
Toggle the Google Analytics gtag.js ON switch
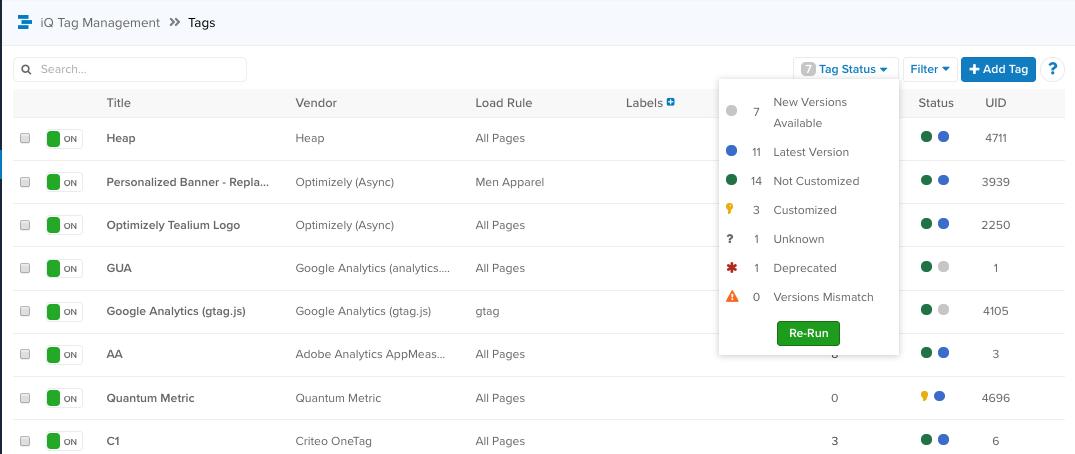click(64, 312)
